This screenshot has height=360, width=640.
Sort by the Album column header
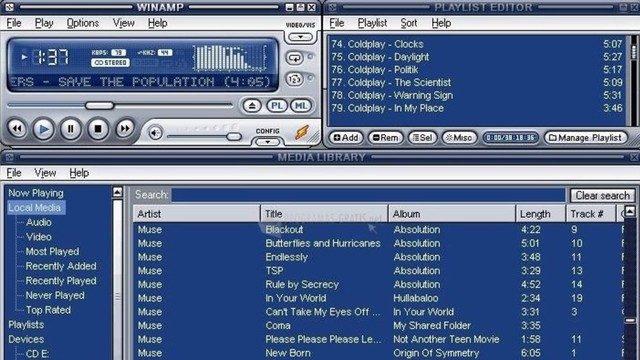(452, 214)
